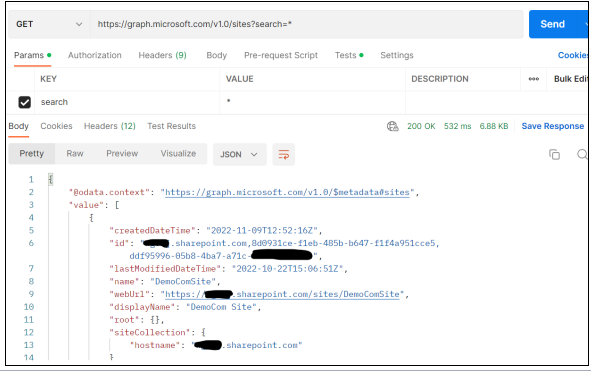Open the $metadata#sites context link
The image size is (591, 372).
(287, 192)
